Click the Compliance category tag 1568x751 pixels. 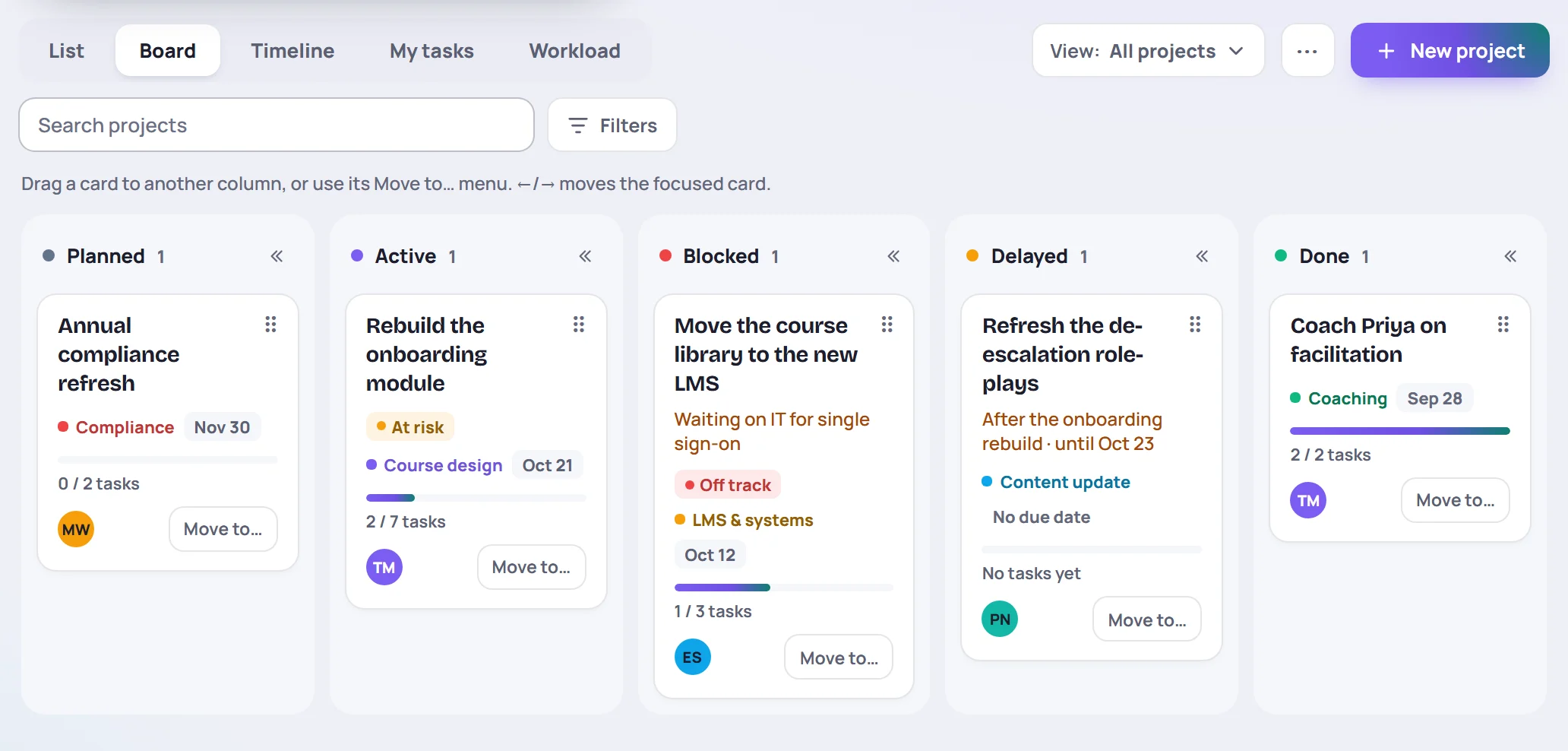[x=116, y=427]
